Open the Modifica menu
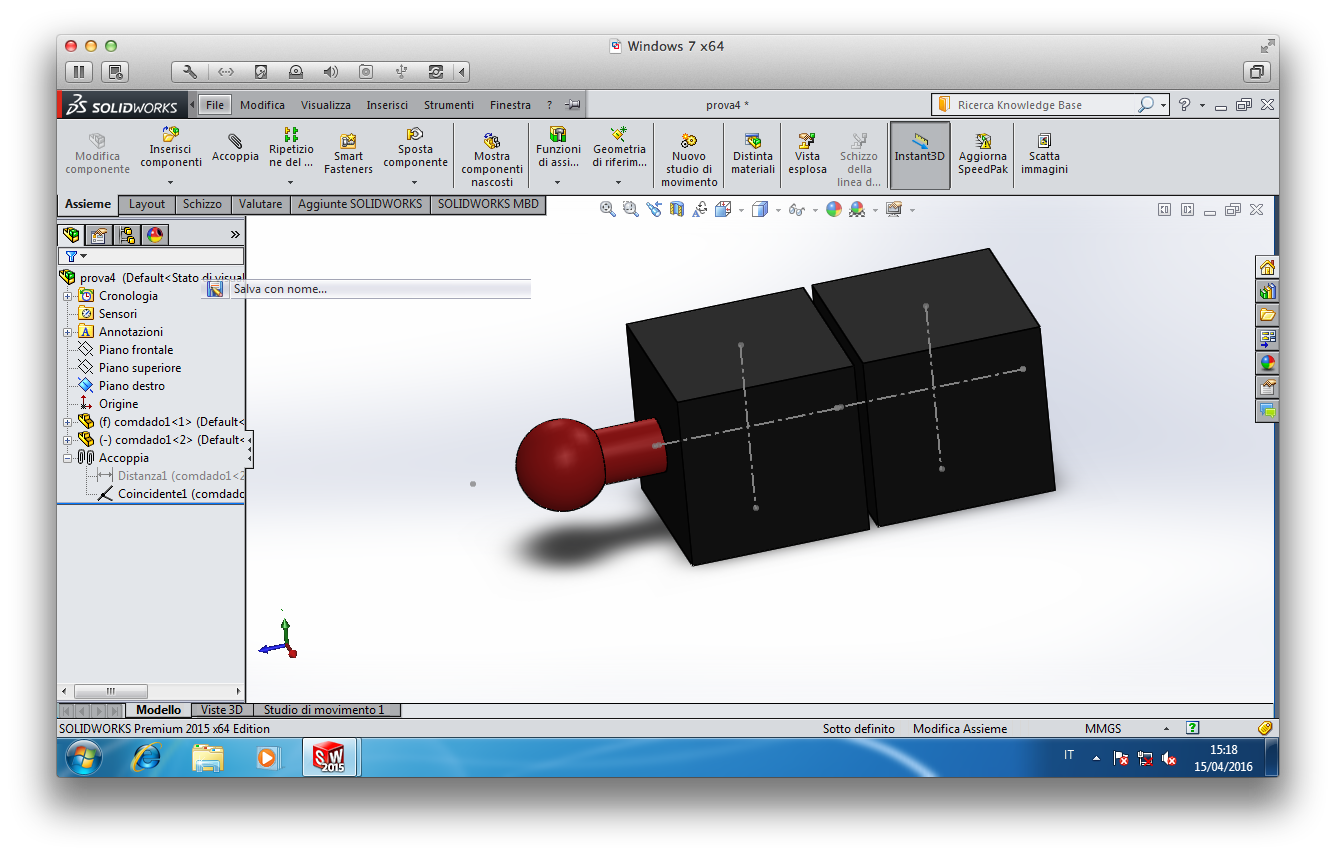This screenshot has width=1336, height=856. click(262, 105)
